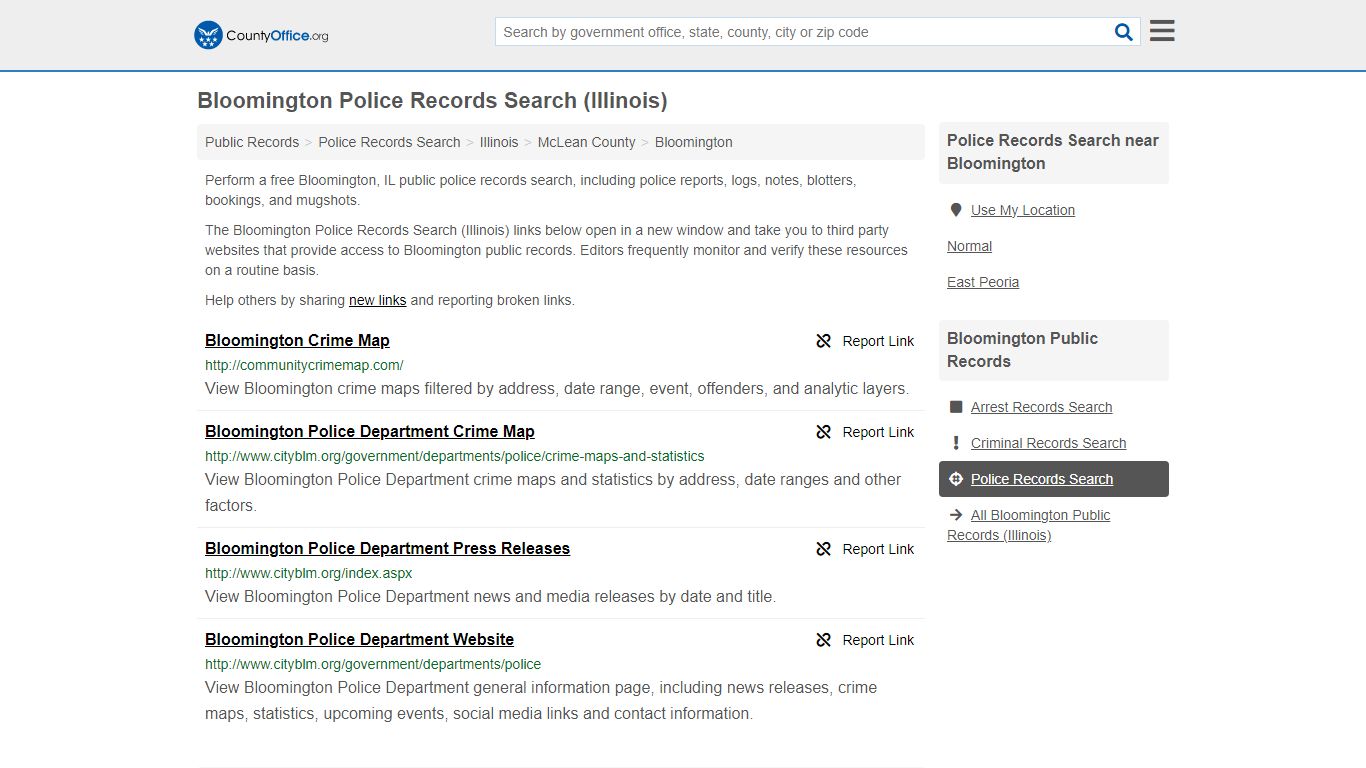Viewport: 1366px width, 768px height.
Task: Visit cityblm.org/index.aspx URL
Action: (309, 573)
